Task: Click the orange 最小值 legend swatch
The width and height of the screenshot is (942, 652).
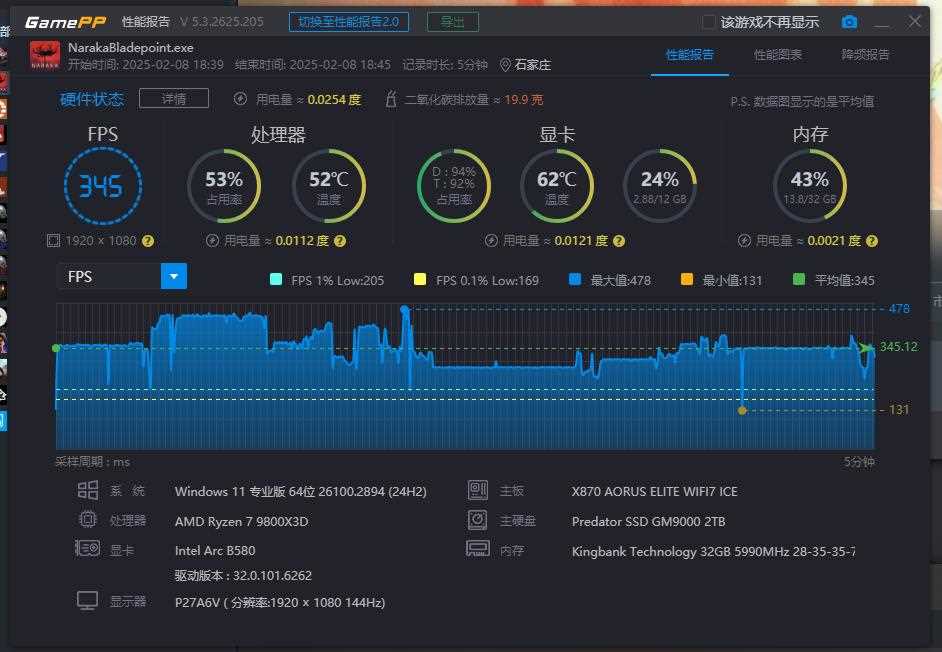Action: pos(687,279)
